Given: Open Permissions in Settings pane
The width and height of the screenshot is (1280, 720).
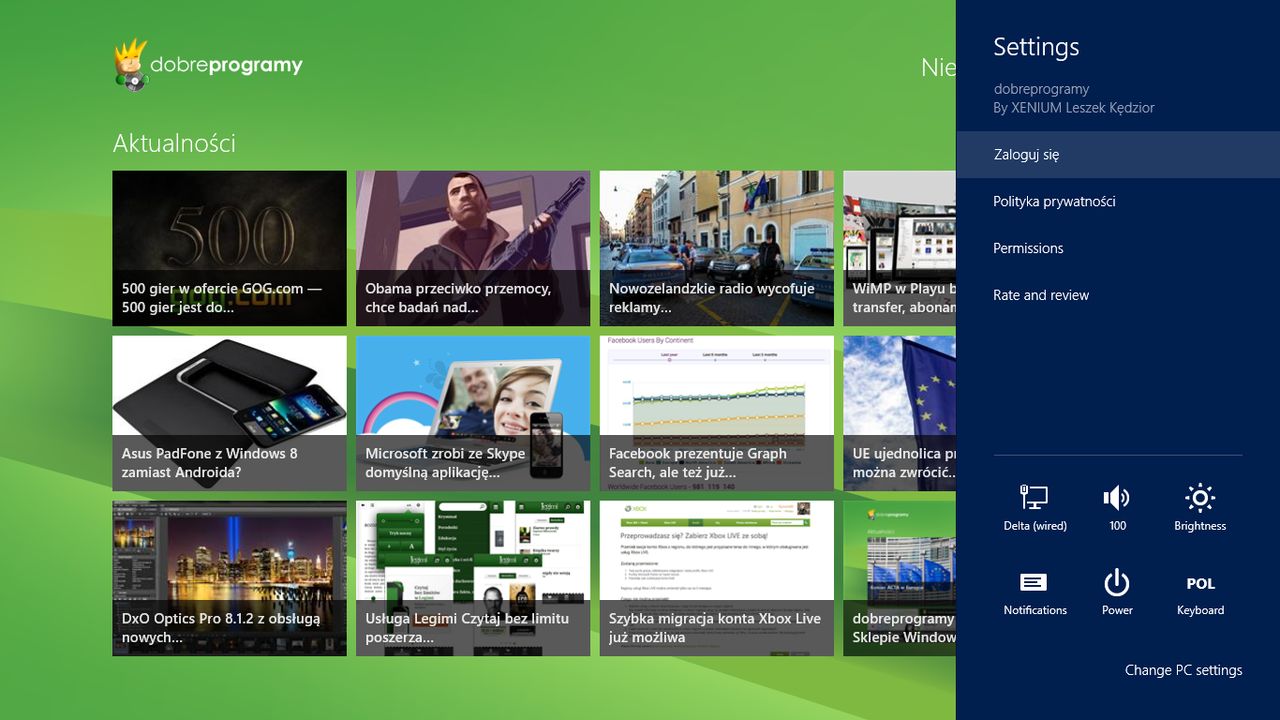Looking at the screenshot, I should (x=1118, y=248).
